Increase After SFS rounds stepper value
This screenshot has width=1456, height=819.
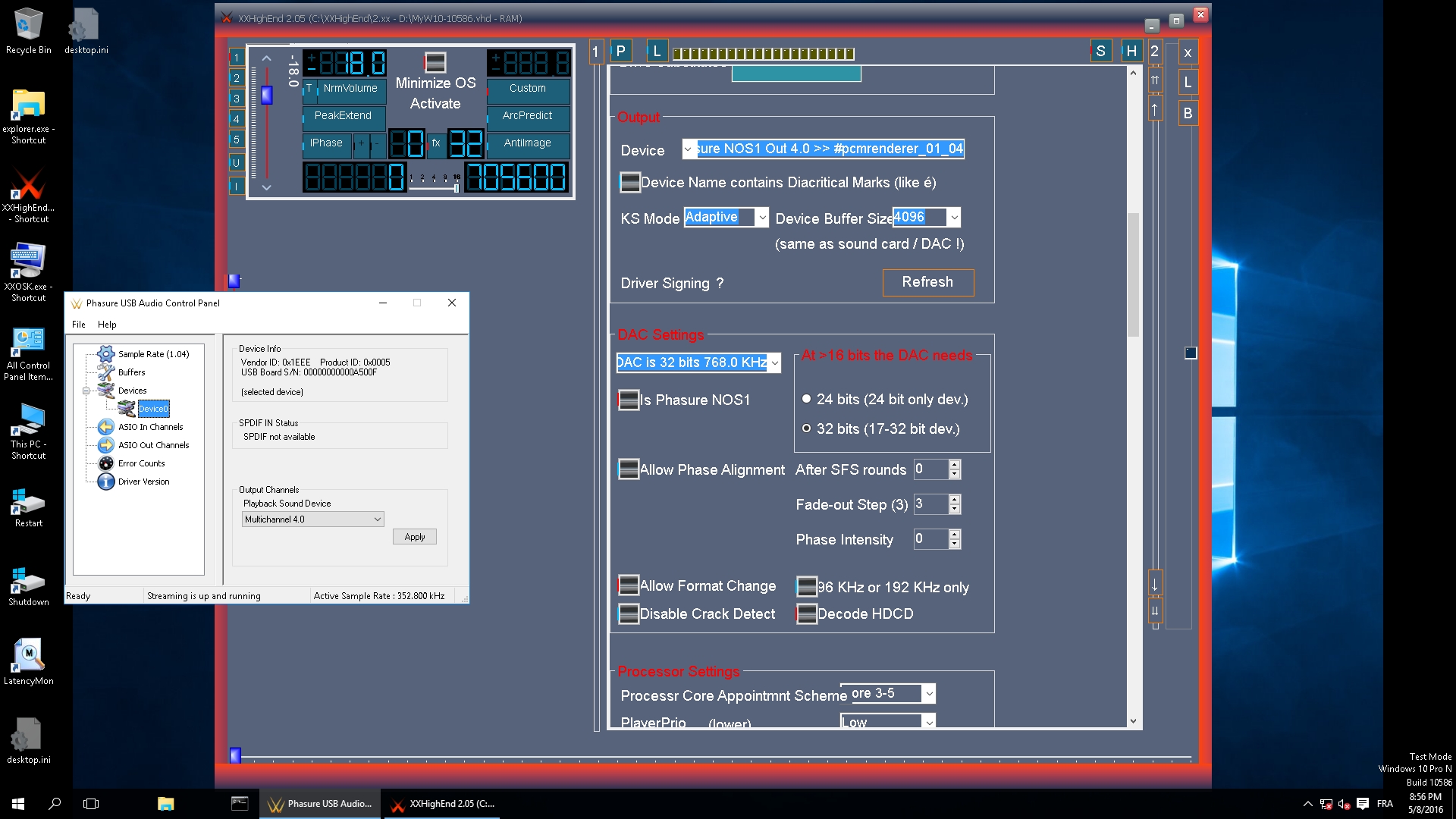(x=955, y=465)
